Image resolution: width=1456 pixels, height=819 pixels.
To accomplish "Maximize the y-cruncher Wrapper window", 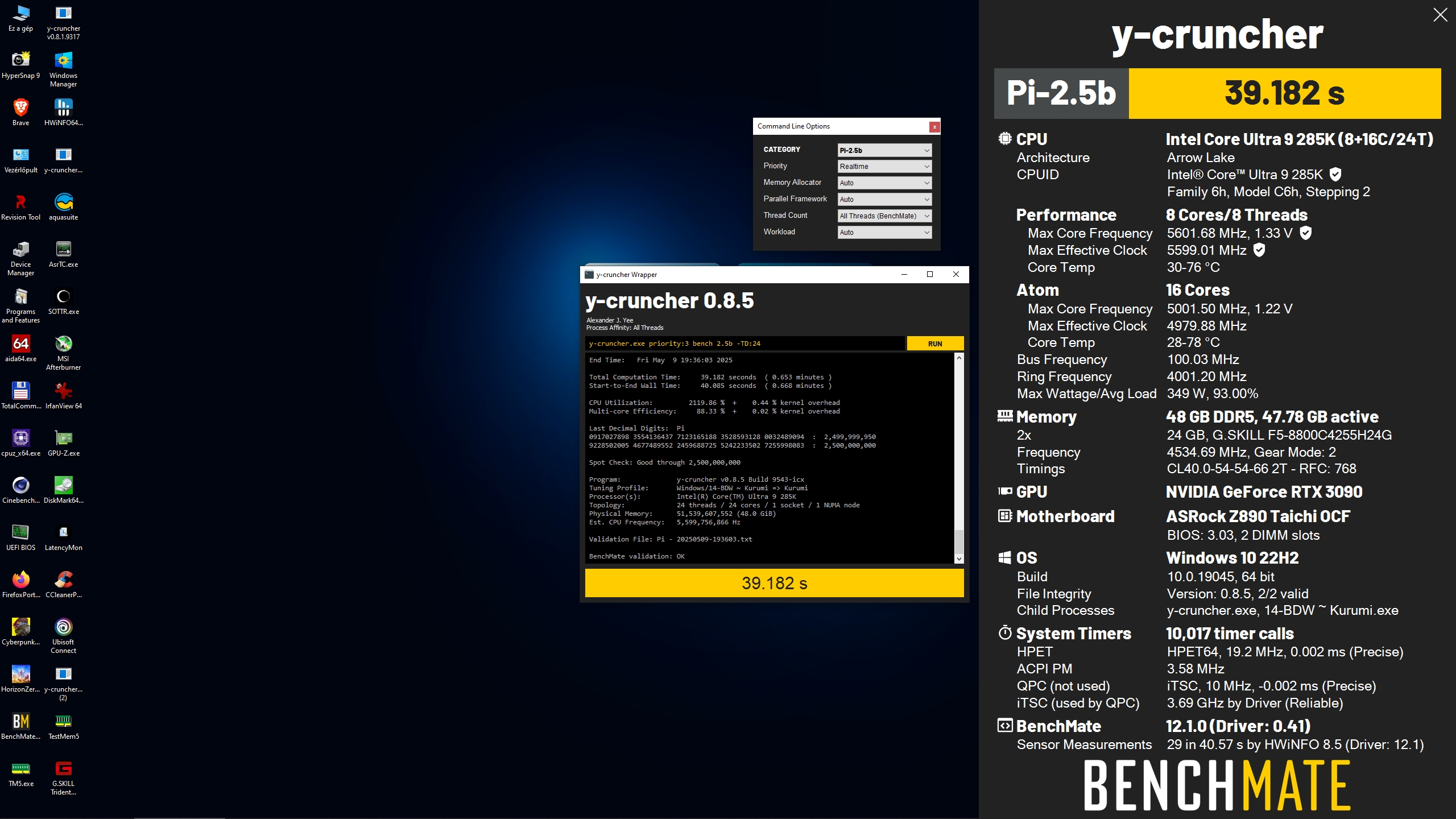I will point(930,274).
